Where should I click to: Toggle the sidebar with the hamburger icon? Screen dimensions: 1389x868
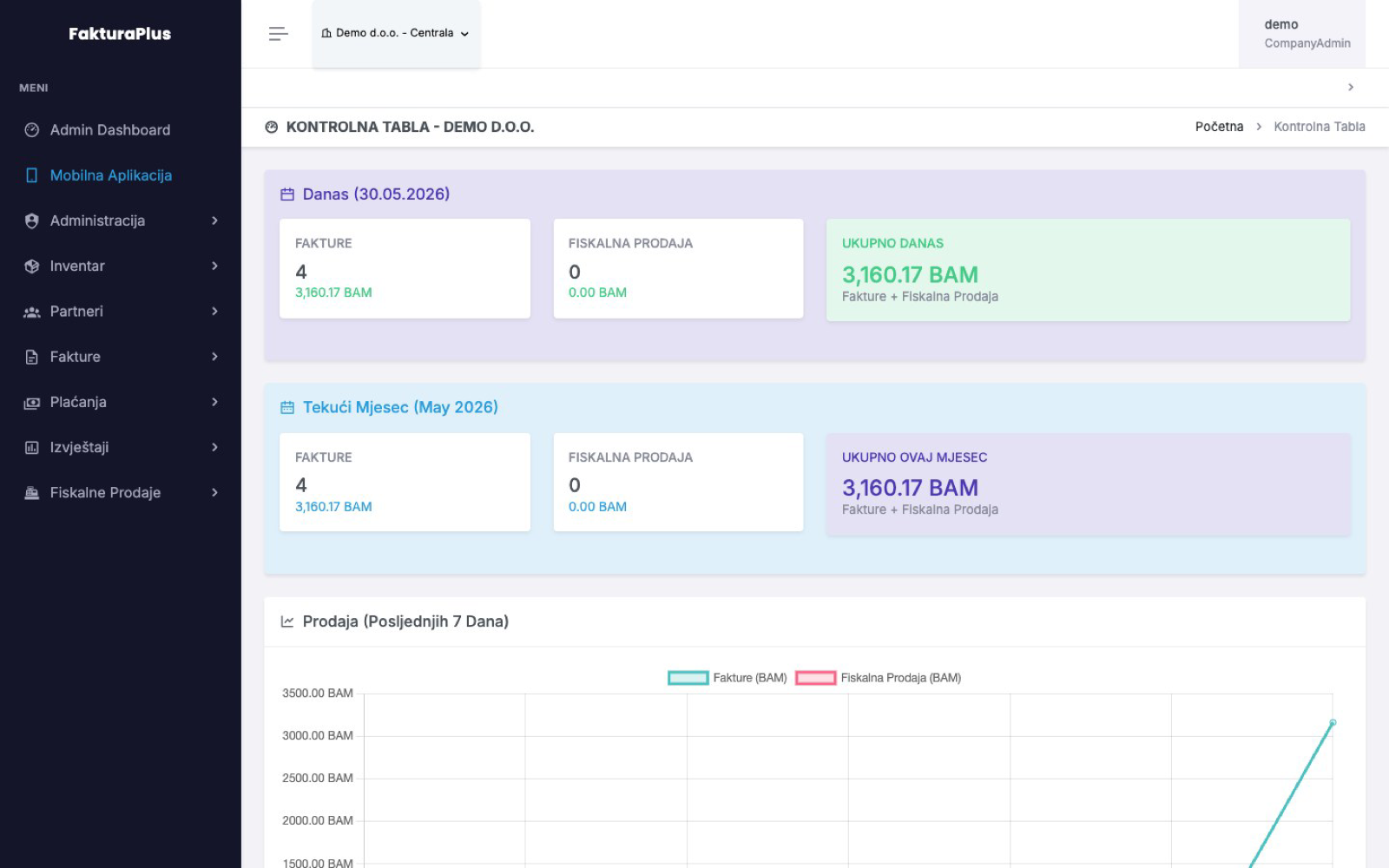point(278,34)
